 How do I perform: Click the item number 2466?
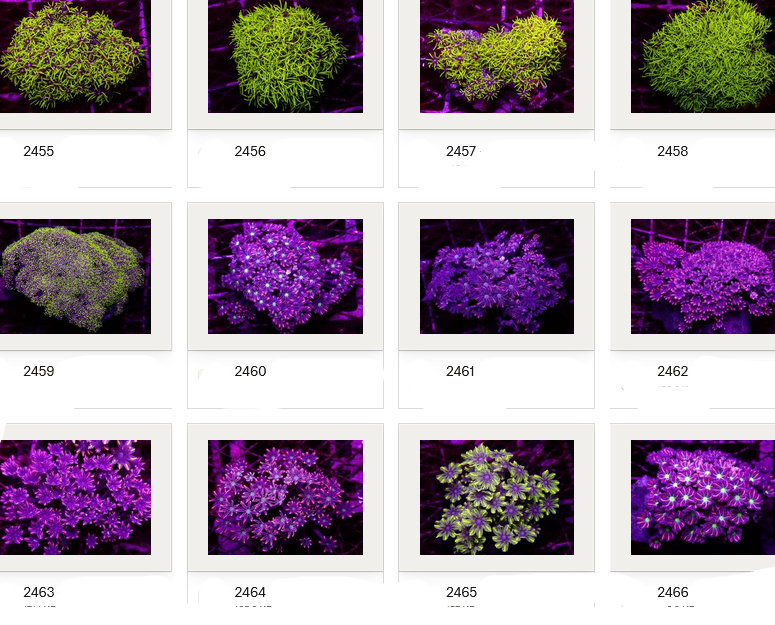pos(673,592)
